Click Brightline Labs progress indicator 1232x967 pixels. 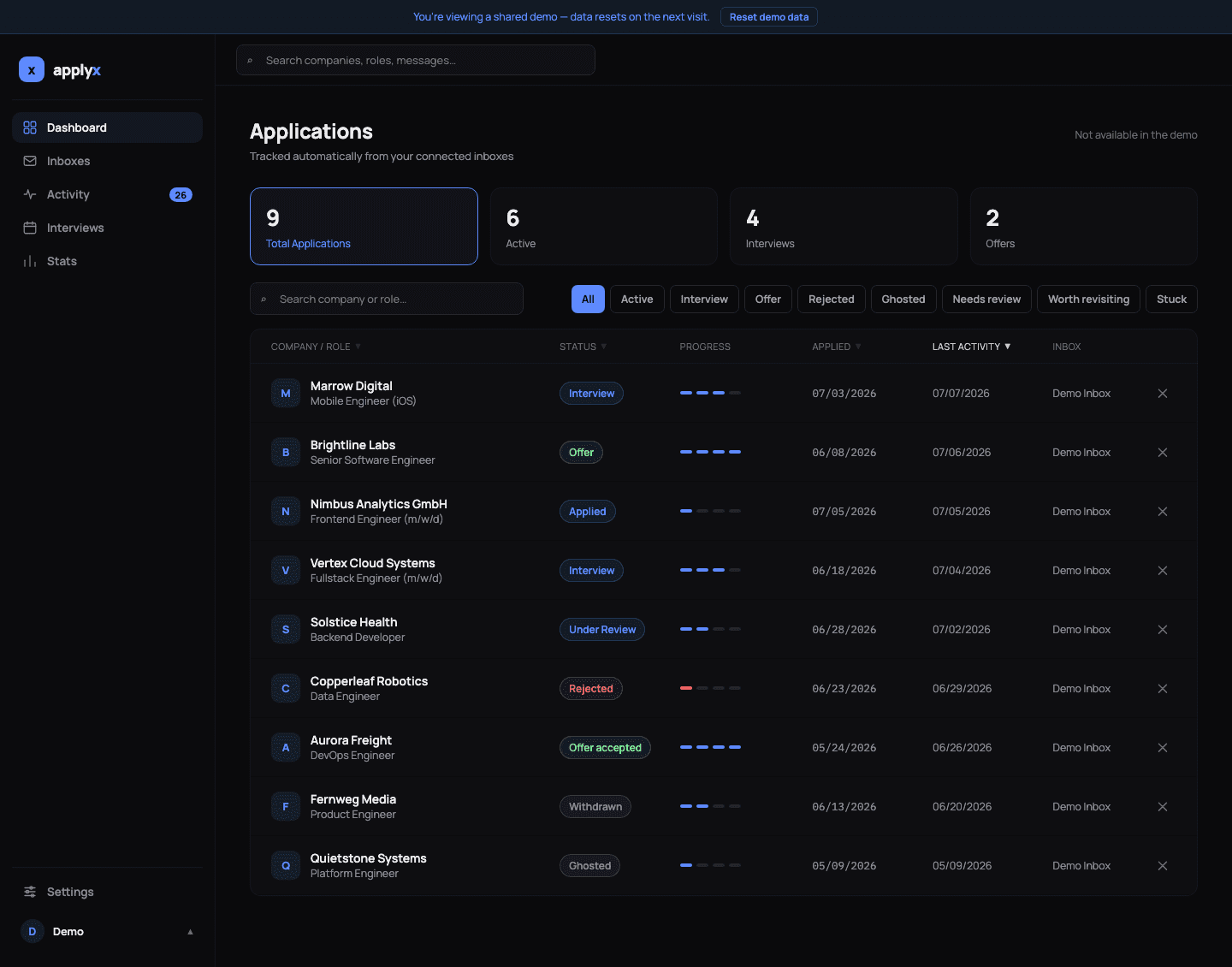click(710, 452)
